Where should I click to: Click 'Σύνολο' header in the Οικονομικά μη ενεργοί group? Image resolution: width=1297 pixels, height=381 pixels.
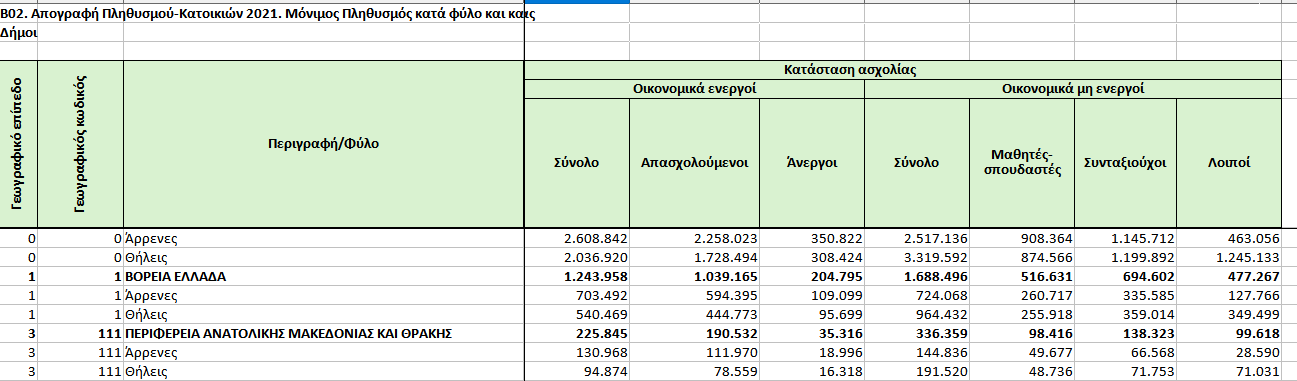[917, 163]
